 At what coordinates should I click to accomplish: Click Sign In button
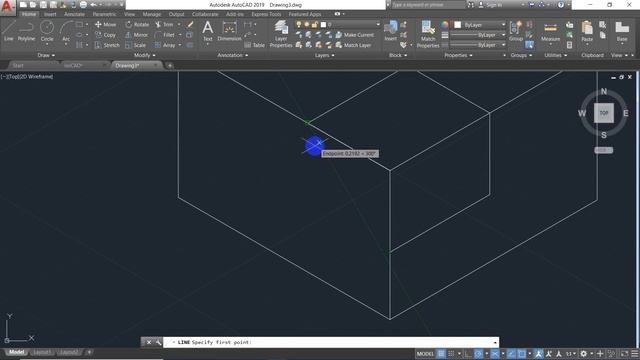click(x=491, y=5)
